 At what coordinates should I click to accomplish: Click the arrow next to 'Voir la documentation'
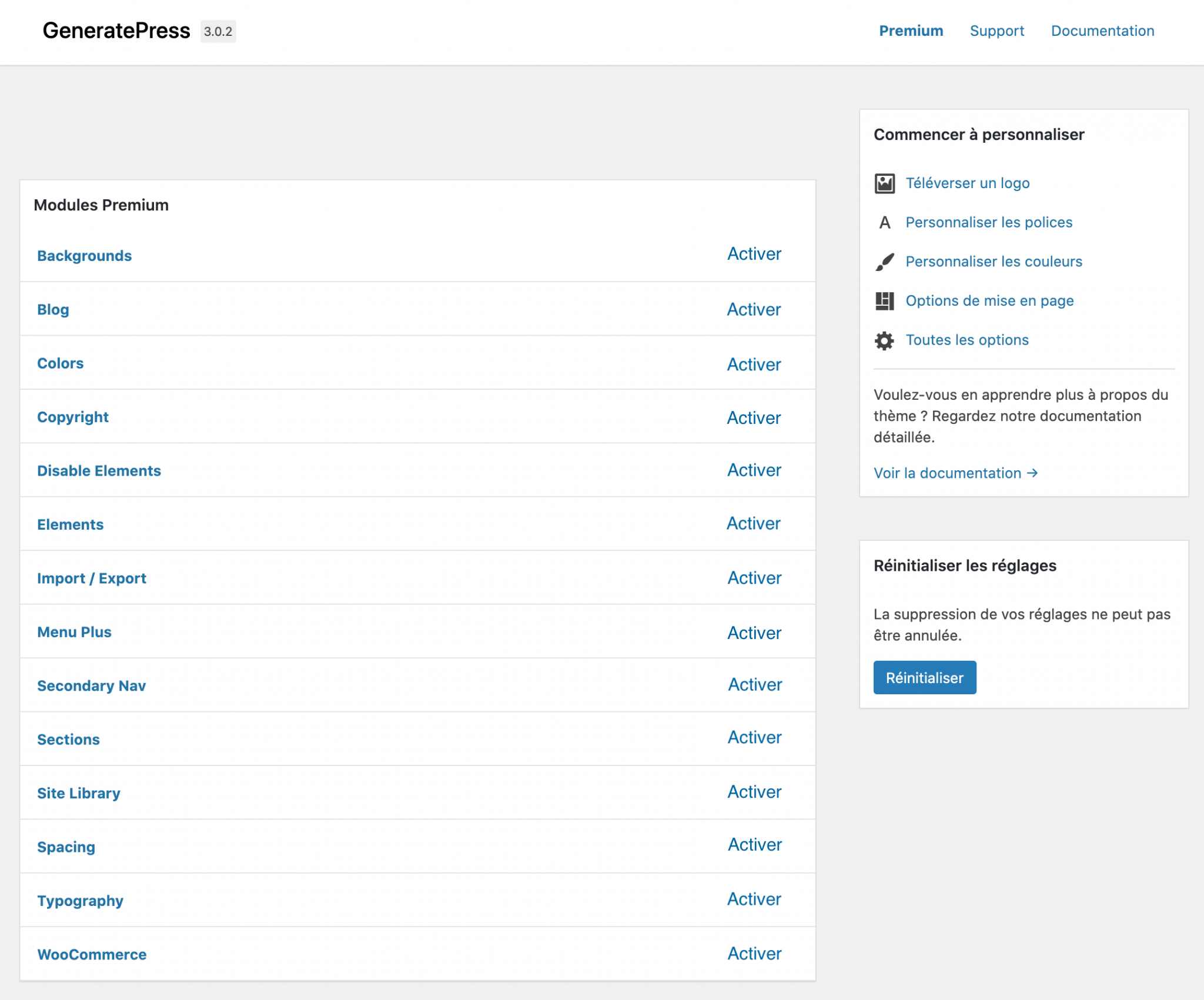point(1032,473)
